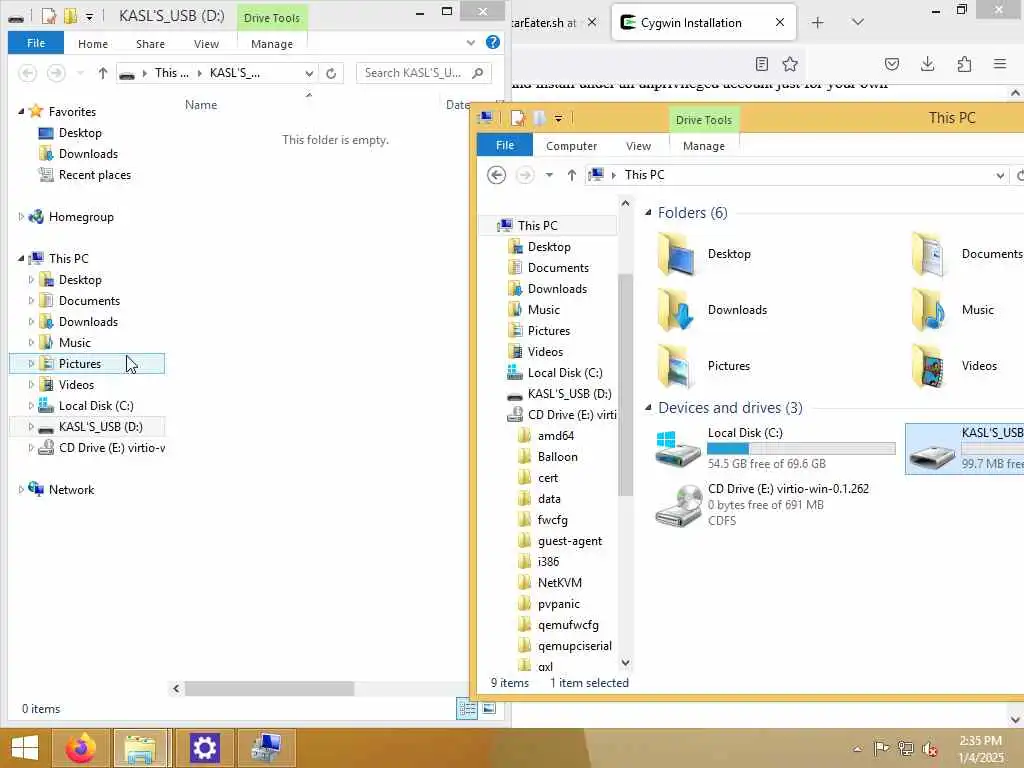The height and width of the screenshot is (768, 1024).
Task: Click the bookmark star icon in Firefox
Action: [x=790, y=64]
